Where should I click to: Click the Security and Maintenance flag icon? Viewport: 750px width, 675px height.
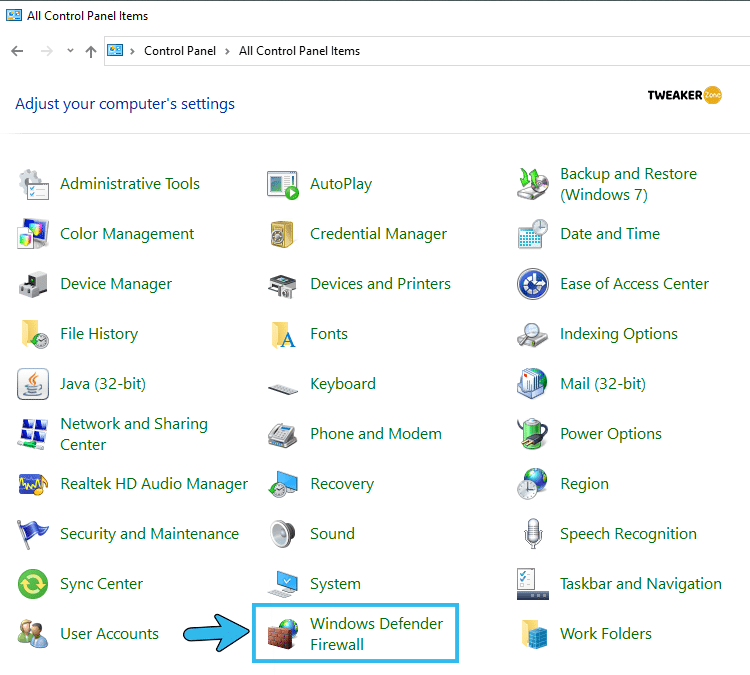[x=33, y=535]
